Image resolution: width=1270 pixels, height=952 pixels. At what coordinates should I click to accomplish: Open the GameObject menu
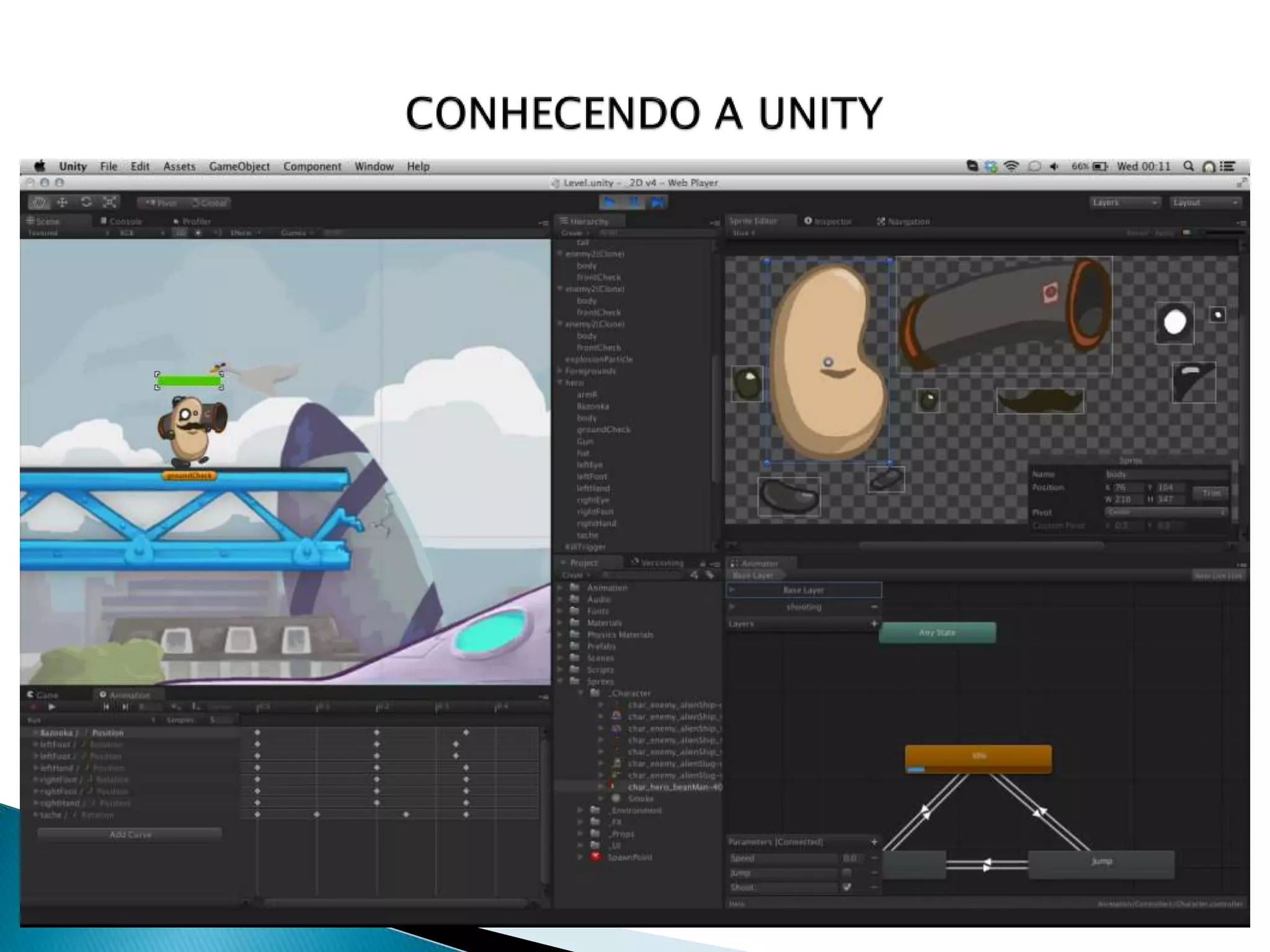tap(239, 166)
